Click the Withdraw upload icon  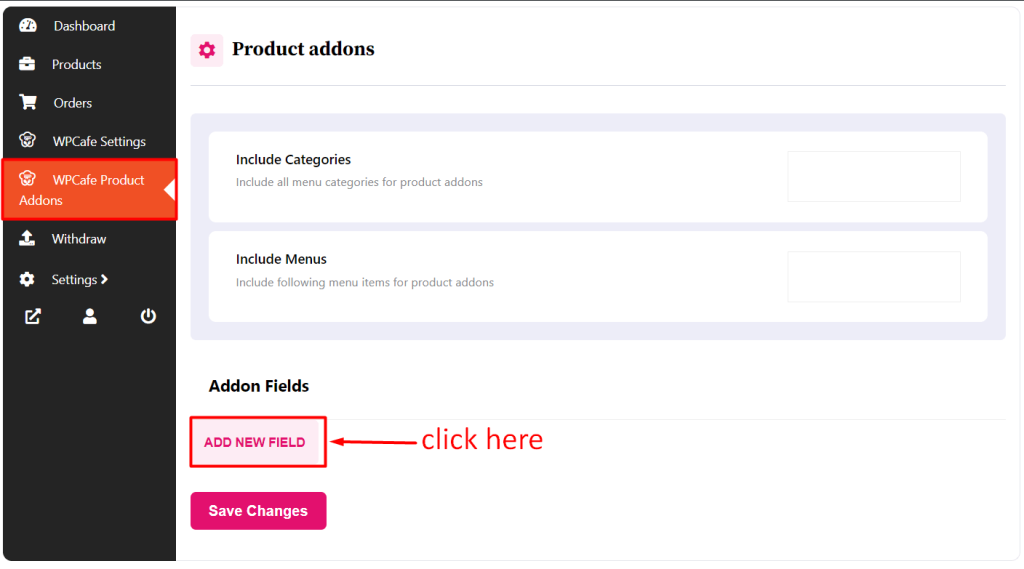[27, 238]
